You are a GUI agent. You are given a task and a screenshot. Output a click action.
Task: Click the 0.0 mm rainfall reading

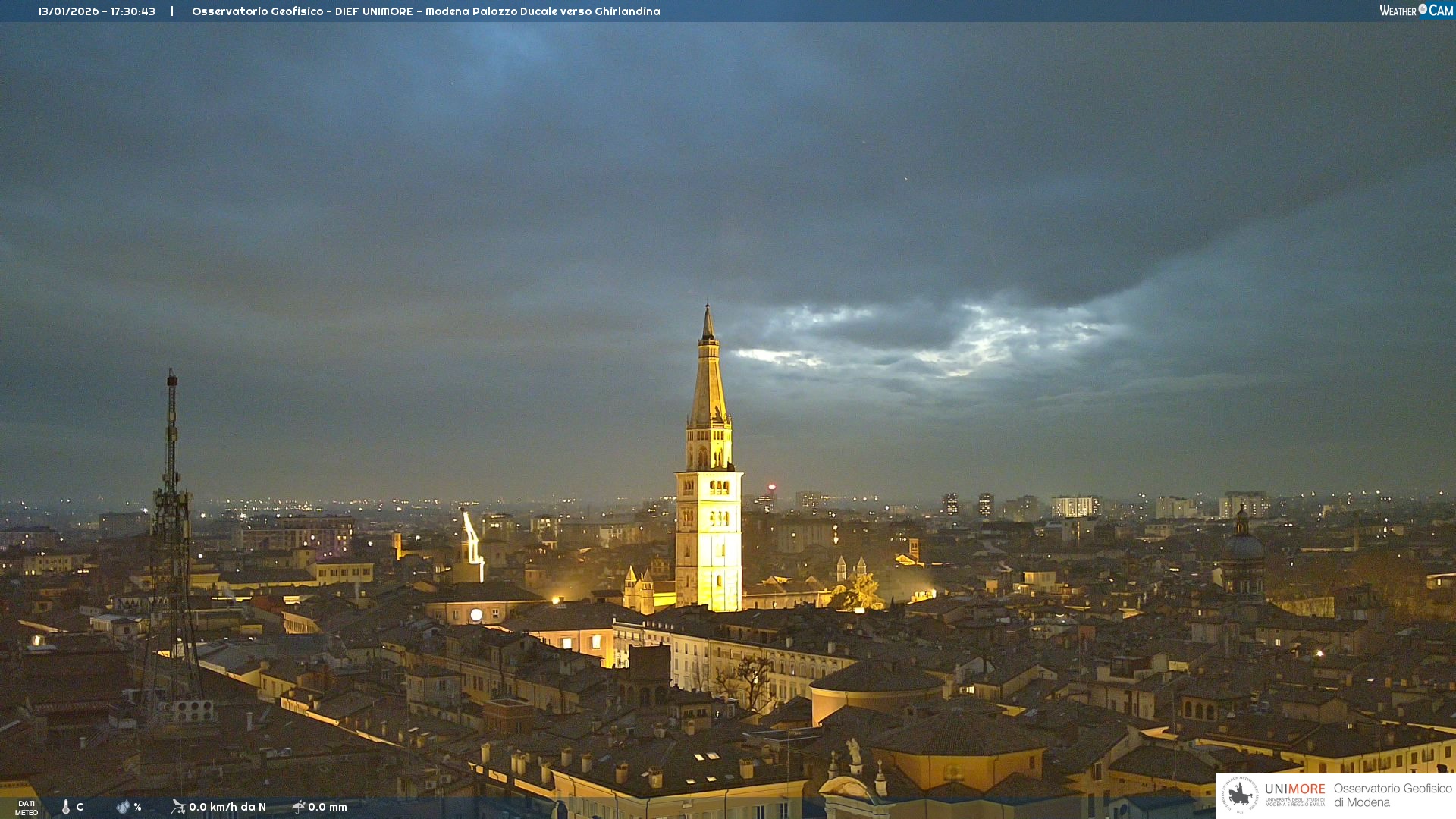pyautogui.click(x=328, y=808)
